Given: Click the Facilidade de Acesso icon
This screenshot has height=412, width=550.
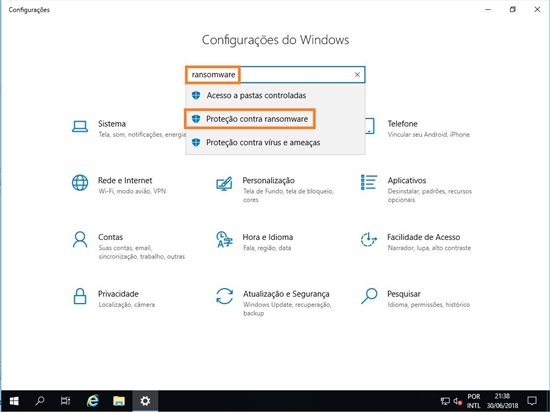Looking at the screenshot, I should pyautogui.click(x=369, y=239).
